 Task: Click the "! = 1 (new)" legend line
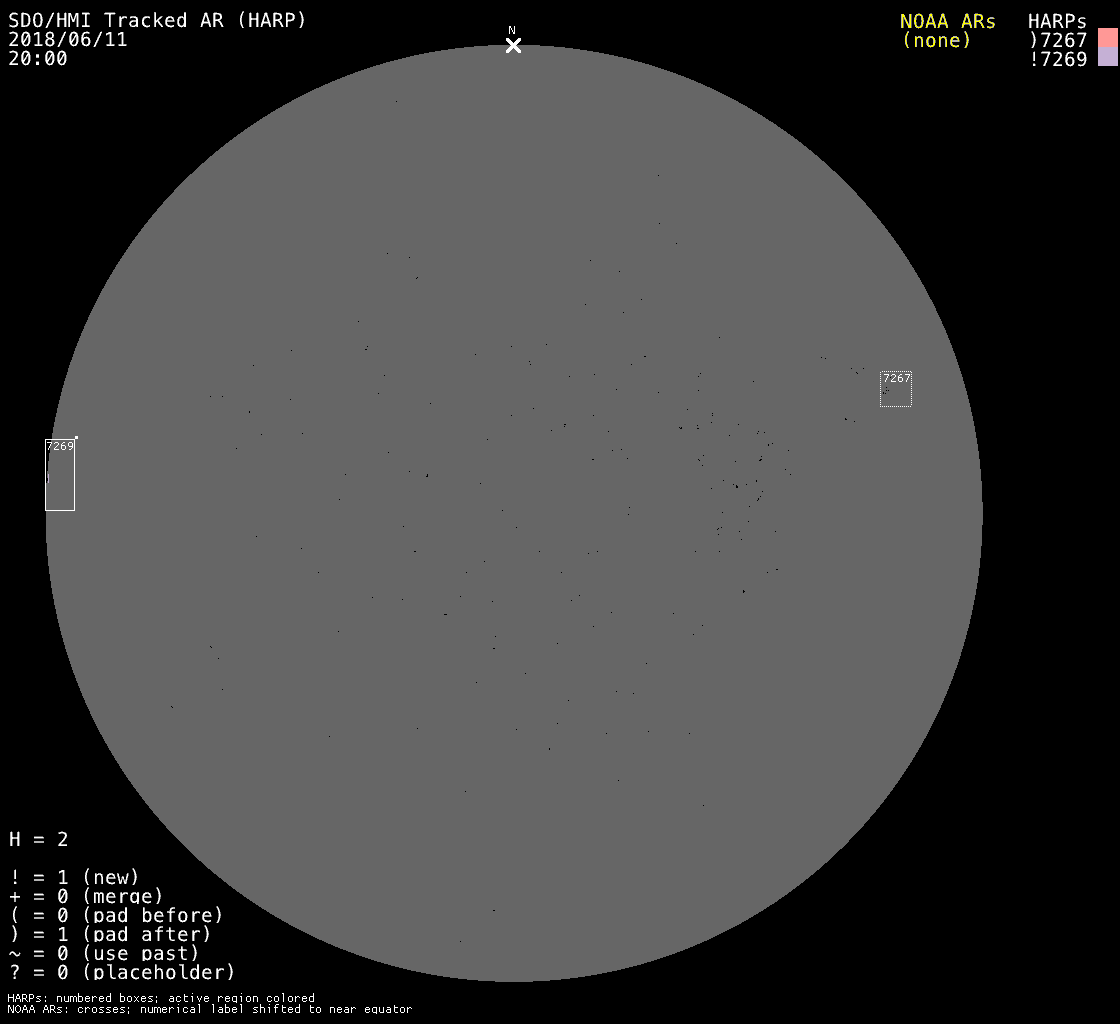click(74, 877)
